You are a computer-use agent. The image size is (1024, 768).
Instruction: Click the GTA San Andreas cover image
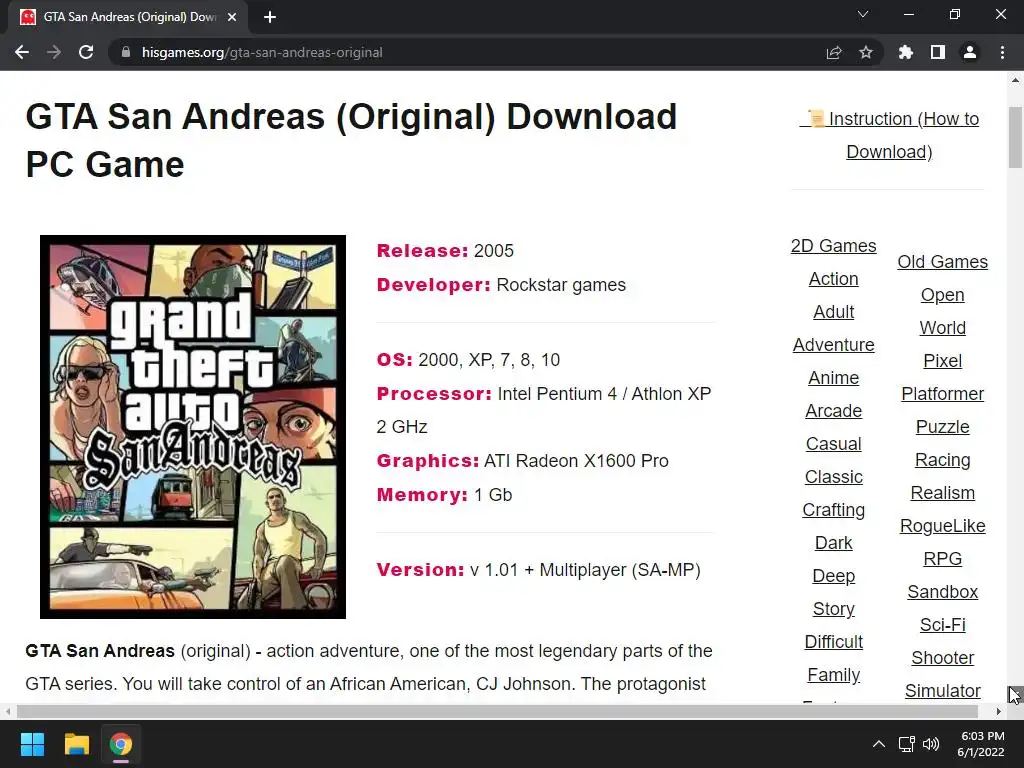coord(193,427)
